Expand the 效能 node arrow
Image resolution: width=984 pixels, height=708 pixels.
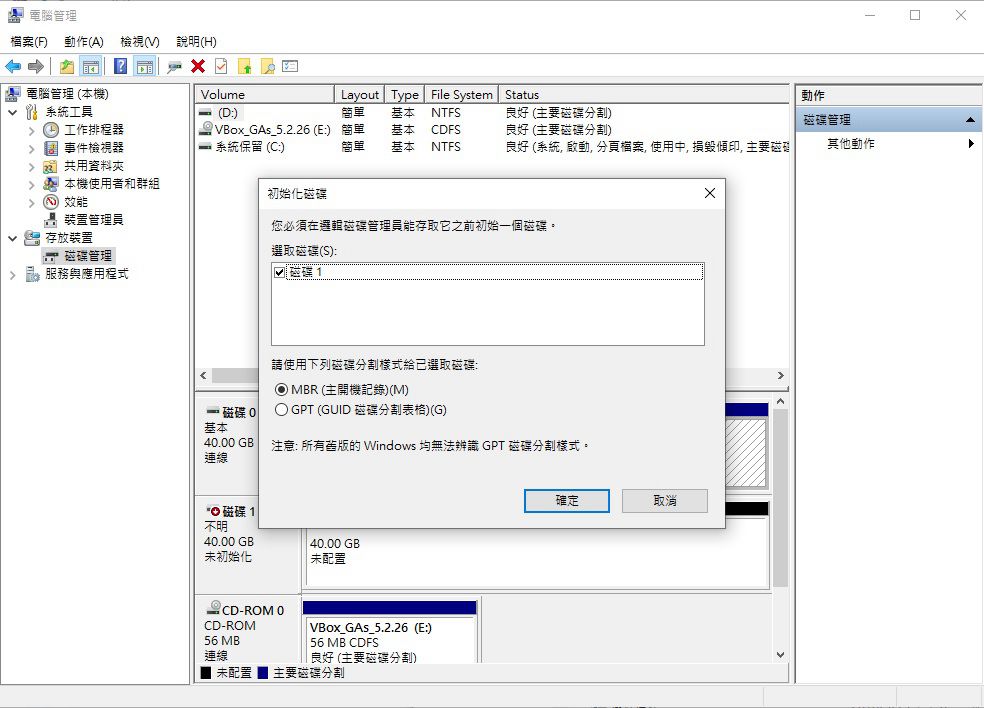31,203
